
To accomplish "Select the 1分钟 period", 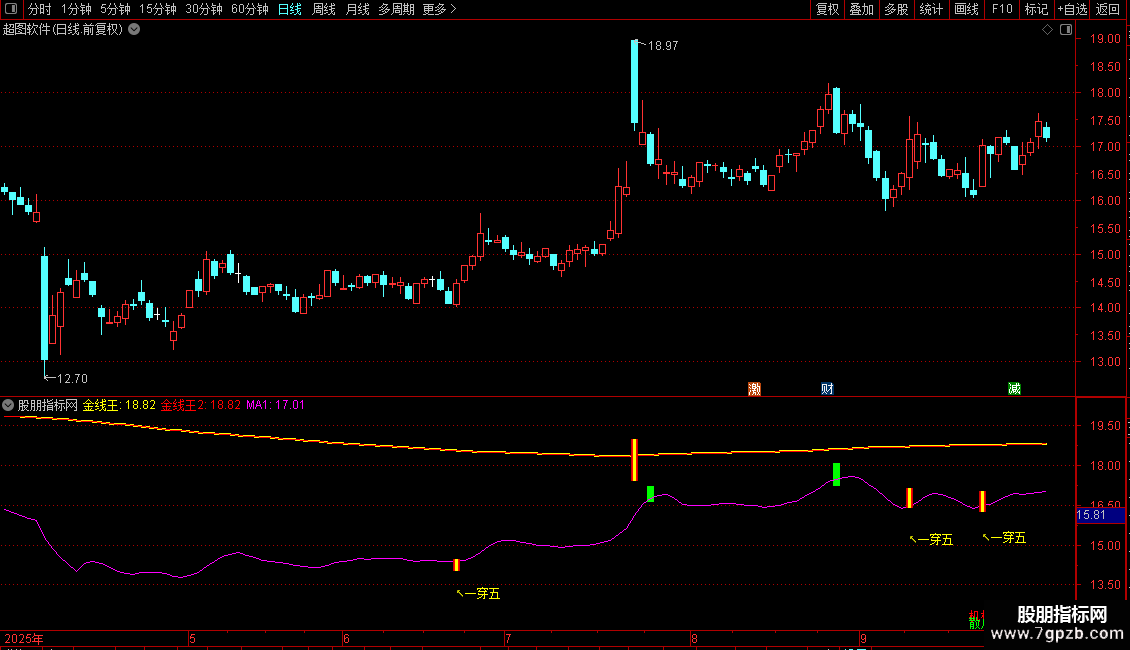I will 76,9.
